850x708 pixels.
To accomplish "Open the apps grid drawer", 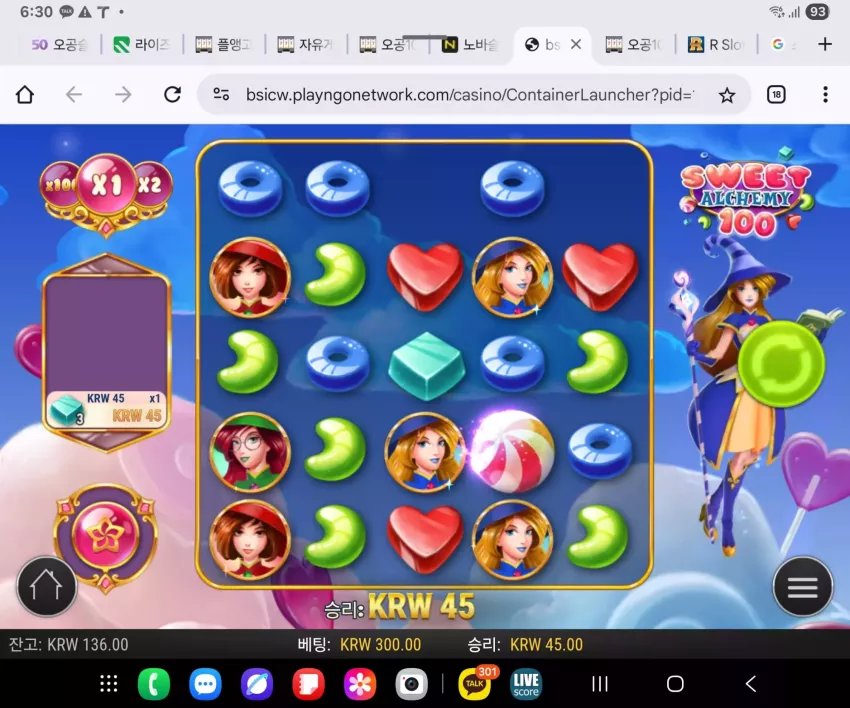I will (x=108, y=684).
